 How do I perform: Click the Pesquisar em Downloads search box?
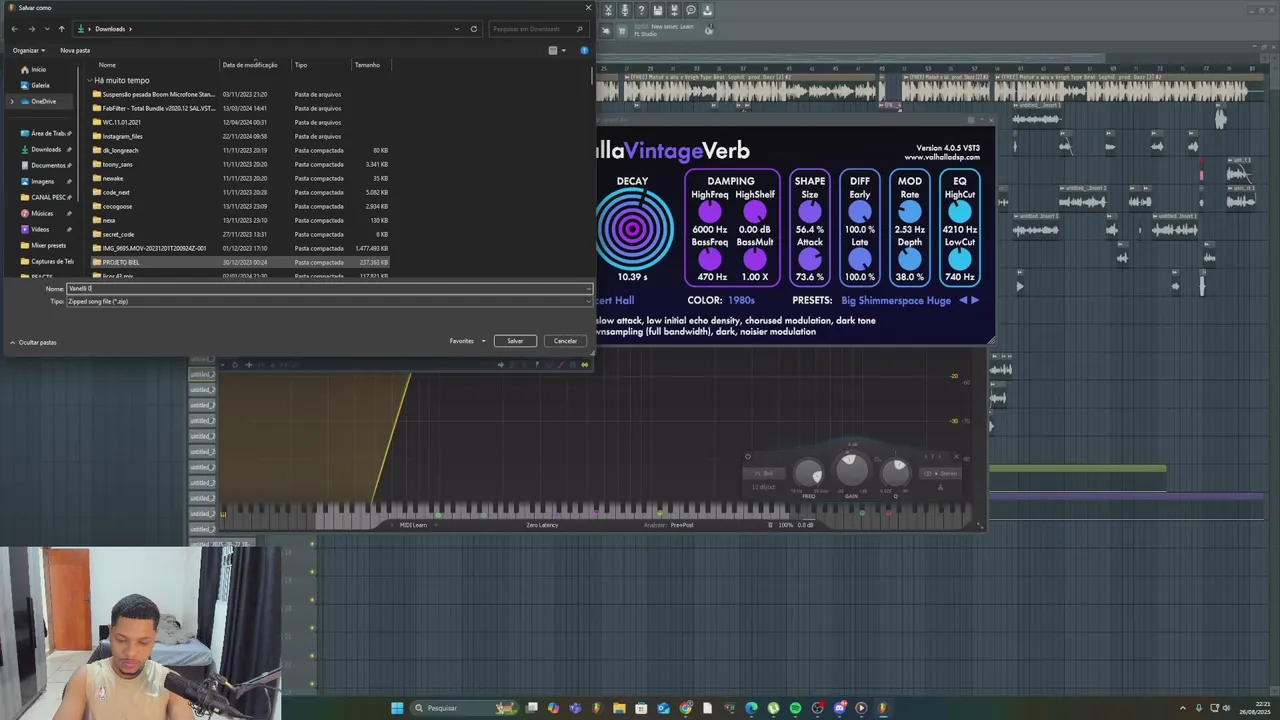[537, 29]
